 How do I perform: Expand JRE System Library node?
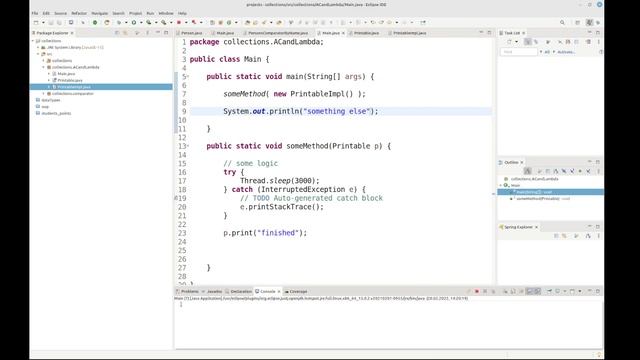point(38,47)
